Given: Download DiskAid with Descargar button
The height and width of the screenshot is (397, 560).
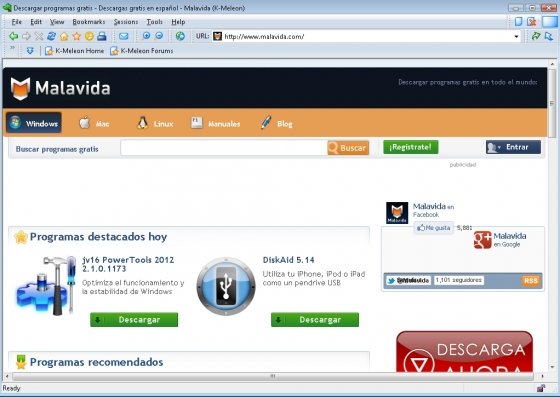Looking at the screenshot, I should 315,320.
